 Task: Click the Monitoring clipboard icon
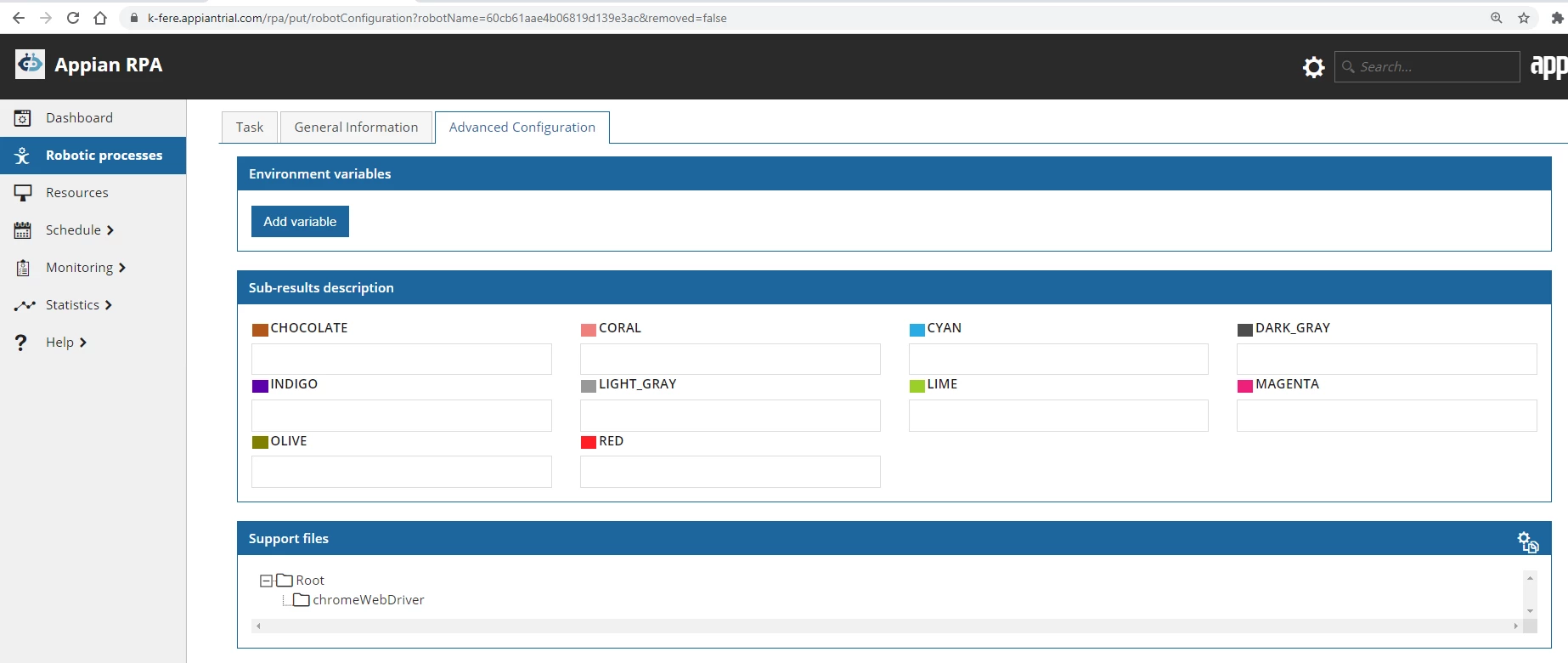23,268
